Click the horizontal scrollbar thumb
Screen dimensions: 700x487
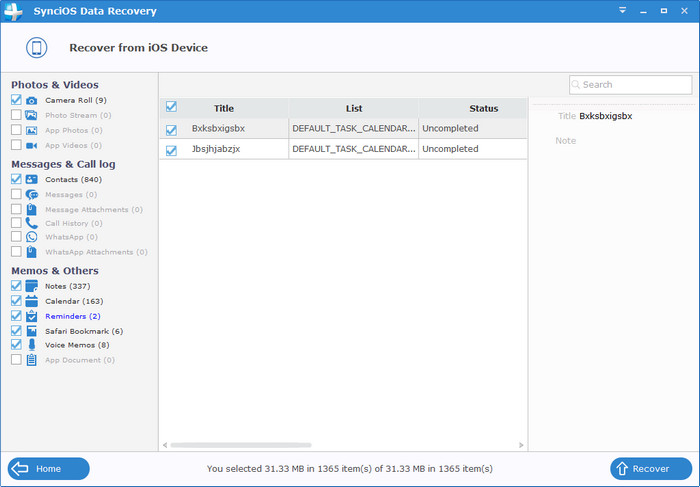point(241,445)
